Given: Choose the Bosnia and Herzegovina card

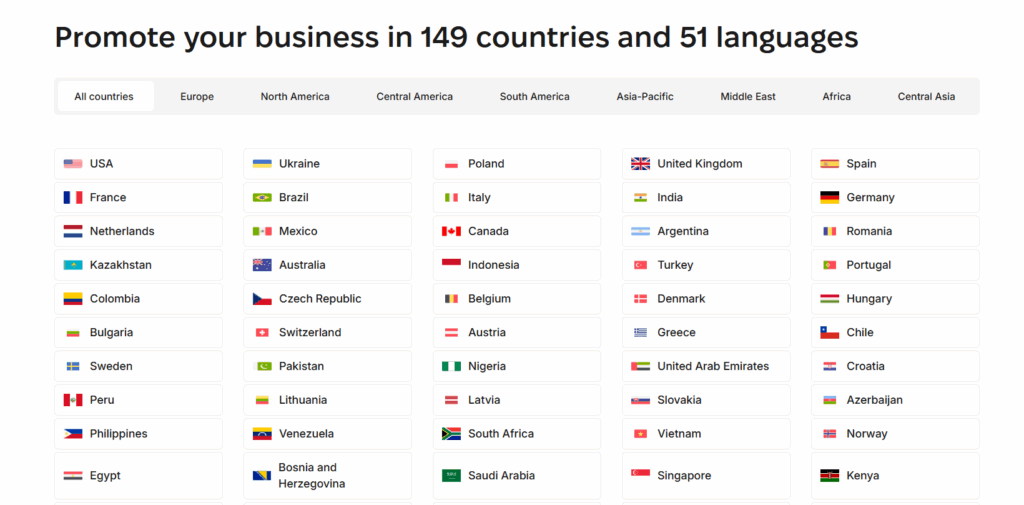Looking at the screenshot, I should (328, 476).
